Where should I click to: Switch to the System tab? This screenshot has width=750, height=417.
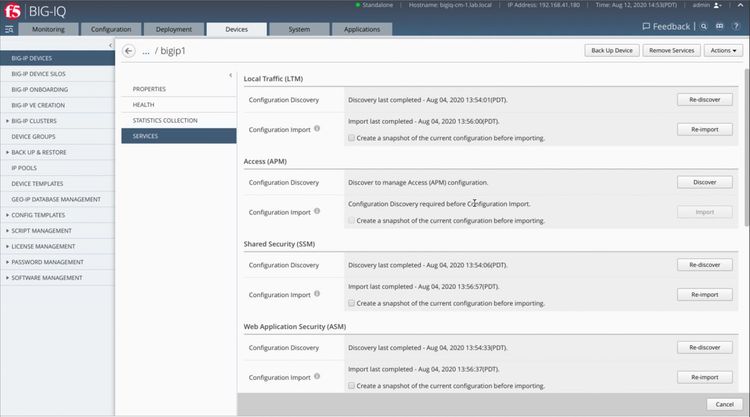(x=299, y=29)
